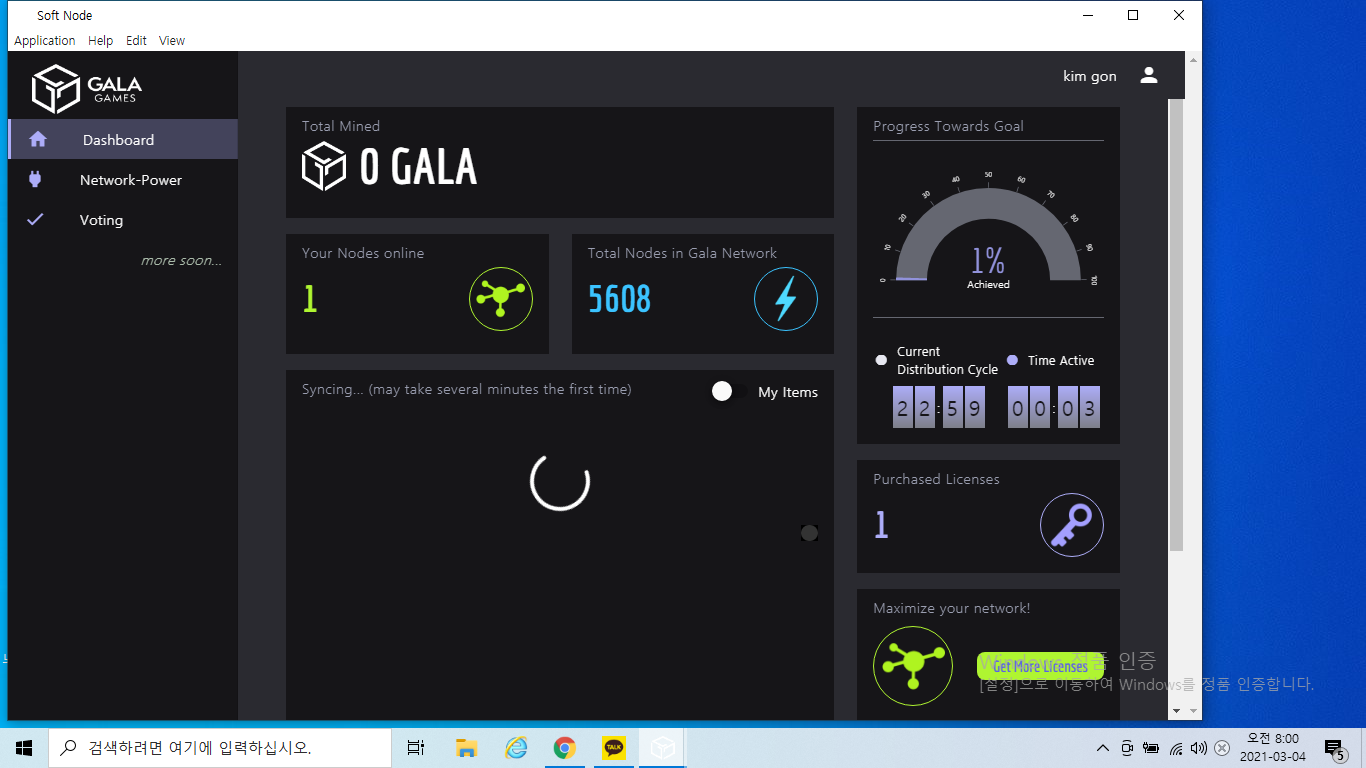Open KakaoTalk from the taskbar
Image resolution: width=1366 pixels, height=768 pixels.
pos(614,748)
